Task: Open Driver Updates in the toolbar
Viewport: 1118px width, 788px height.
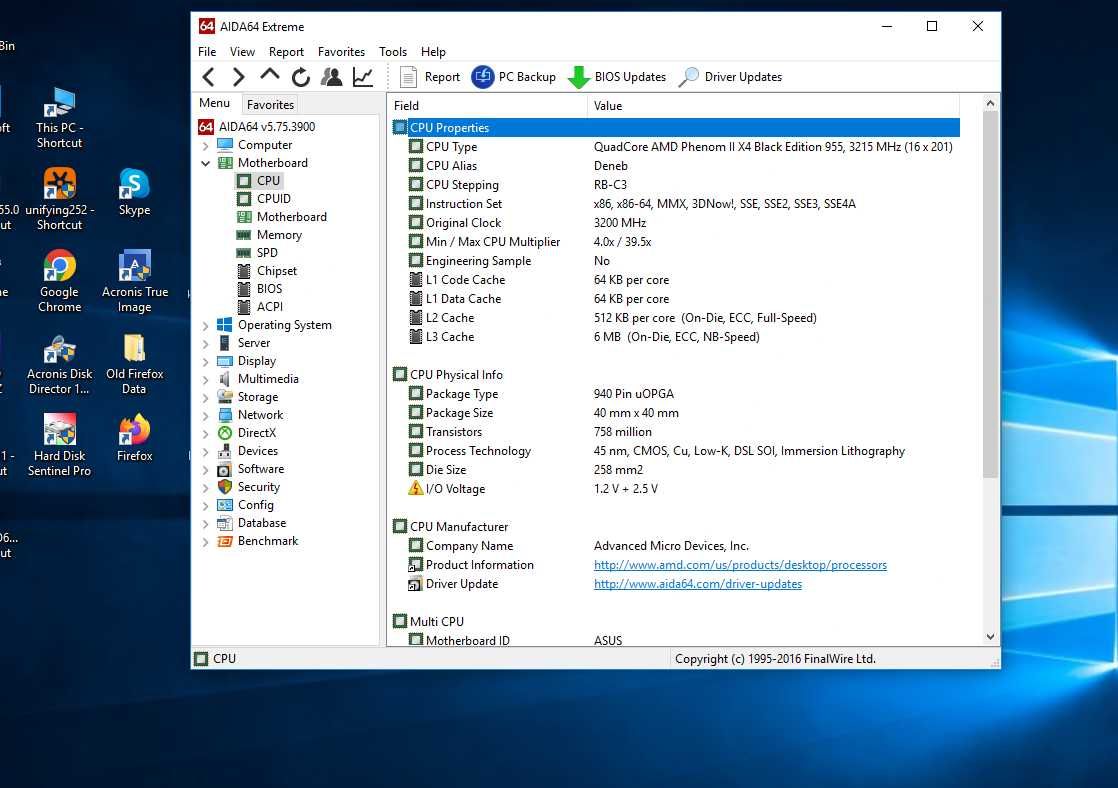Action: coord(730,77)
